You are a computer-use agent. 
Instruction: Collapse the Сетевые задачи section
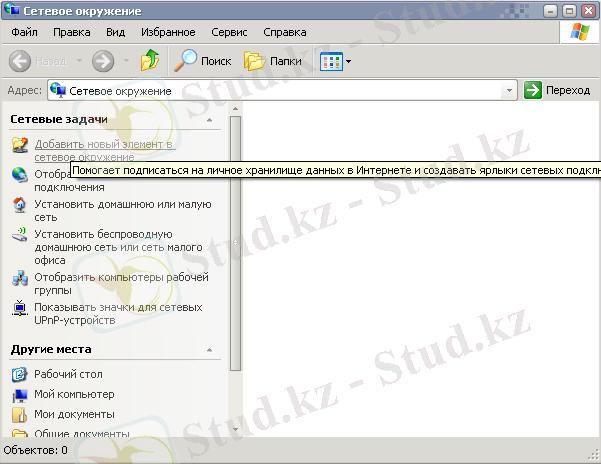pyautogui.click(x=209, y=120)
